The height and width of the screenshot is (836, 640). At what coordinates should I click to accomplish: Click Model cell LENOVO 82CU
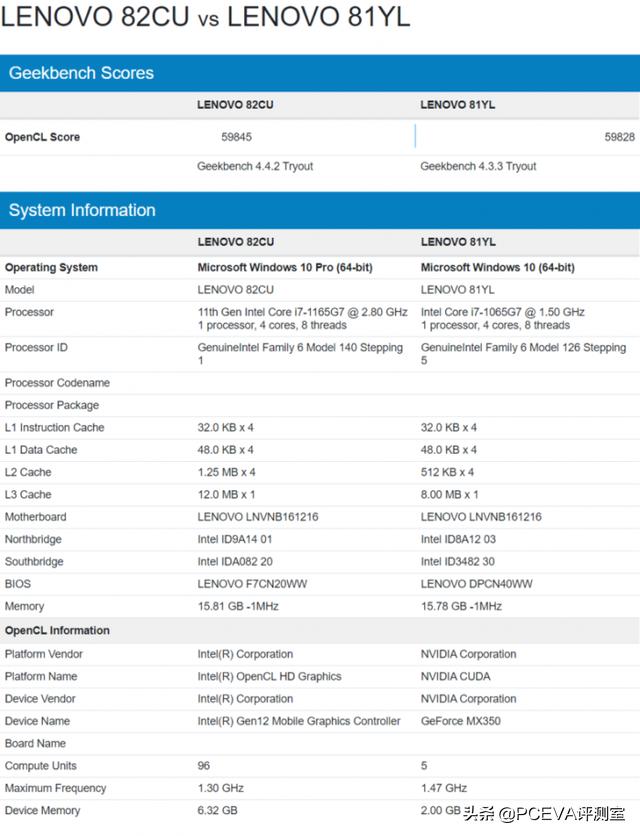[236, 290]
